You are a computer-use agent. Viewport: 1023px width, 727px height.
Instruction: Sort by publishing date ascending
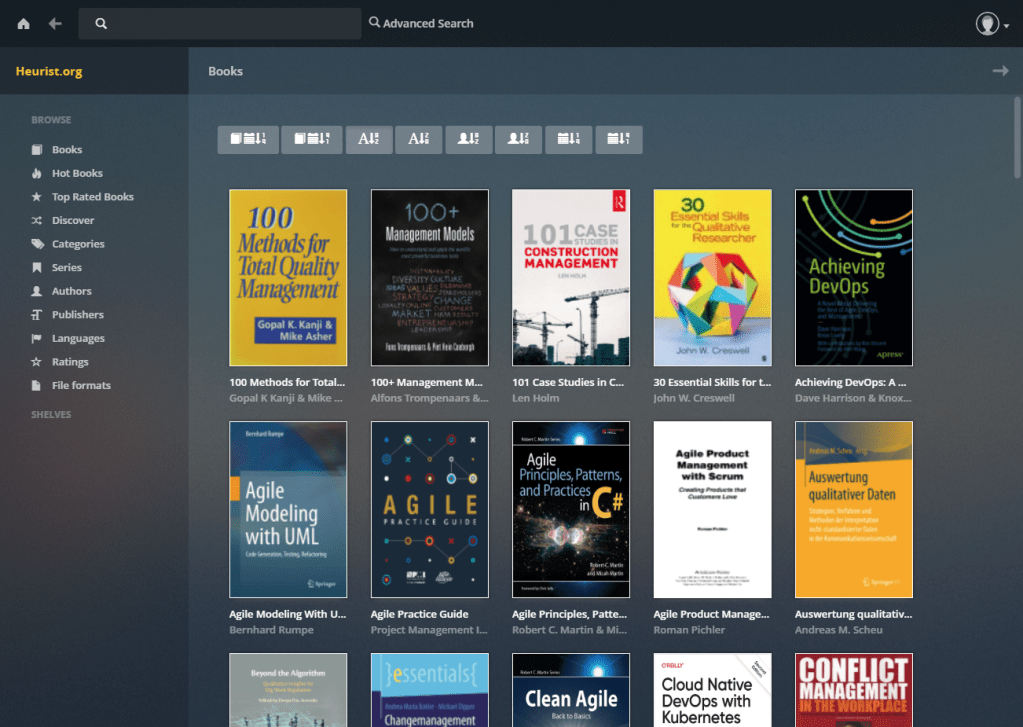coord(568,140)
